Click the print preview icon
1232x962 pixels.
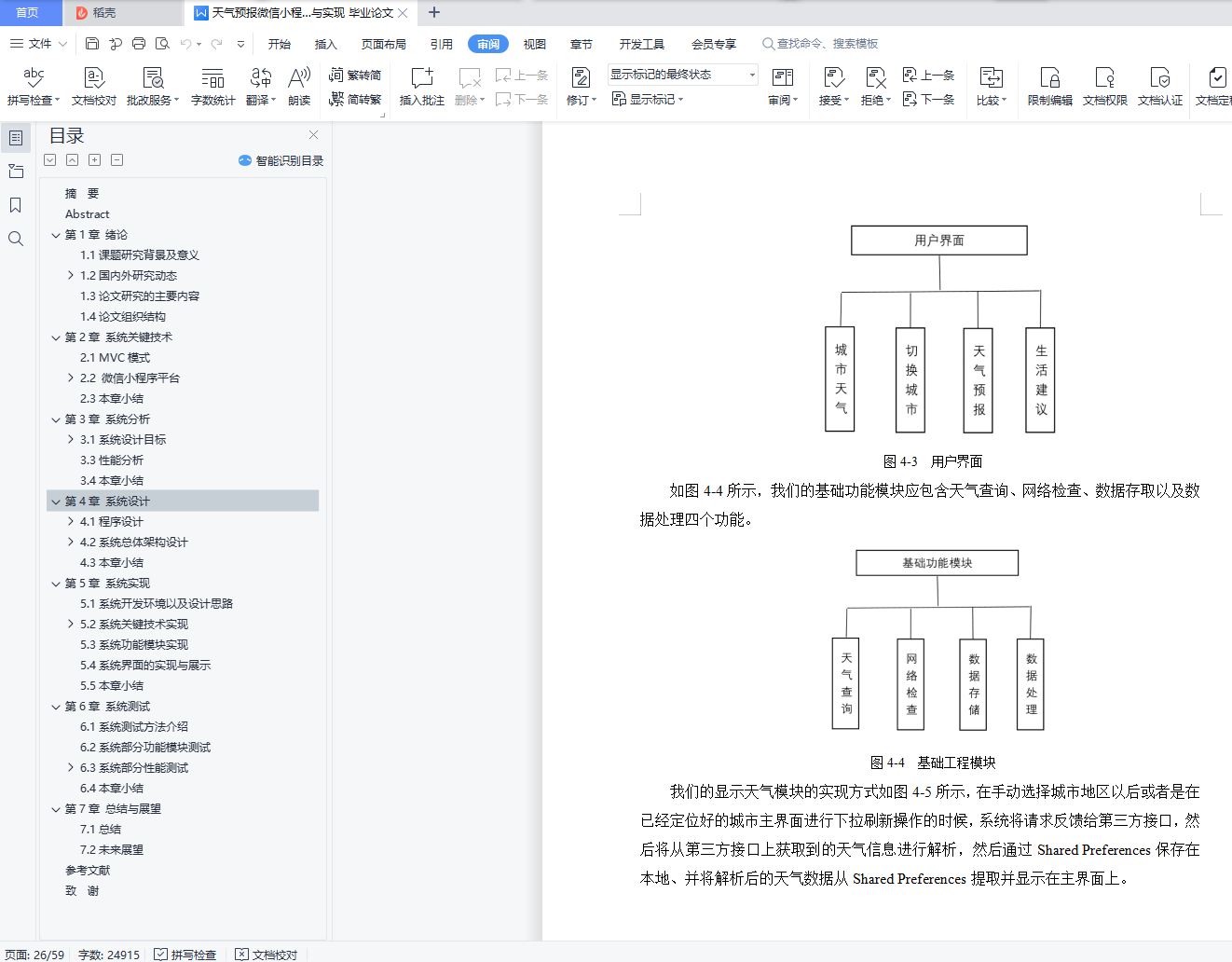pyautogui.click(x=162, y=44)
